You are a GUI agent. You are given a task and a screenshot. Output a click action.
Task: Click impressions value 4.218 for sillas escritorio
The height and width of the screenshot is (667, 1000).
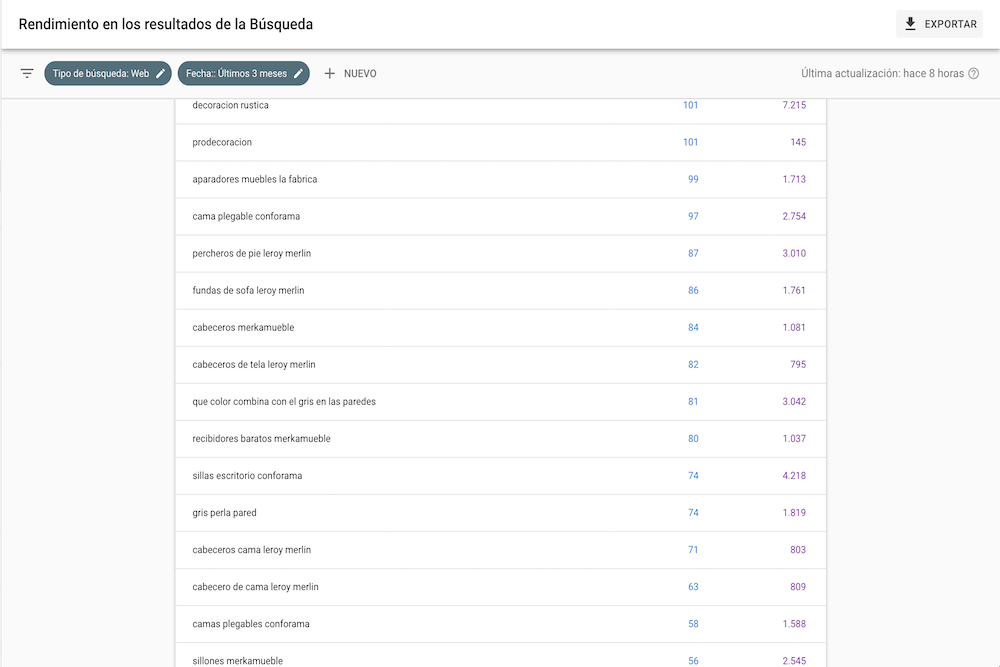point(795,475)
